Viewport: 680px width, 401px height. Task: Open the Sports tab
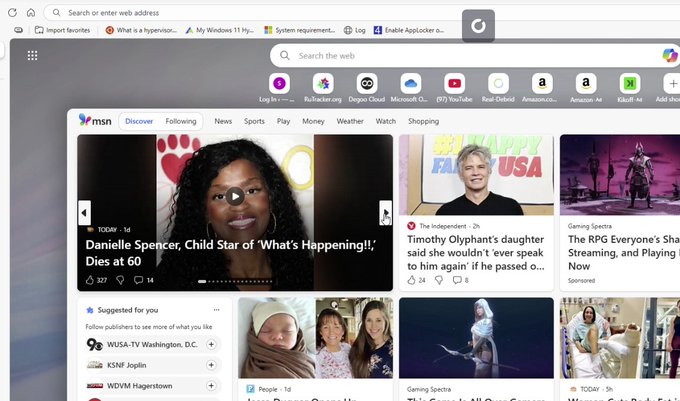pyautogui.click(x=254, y=121)
